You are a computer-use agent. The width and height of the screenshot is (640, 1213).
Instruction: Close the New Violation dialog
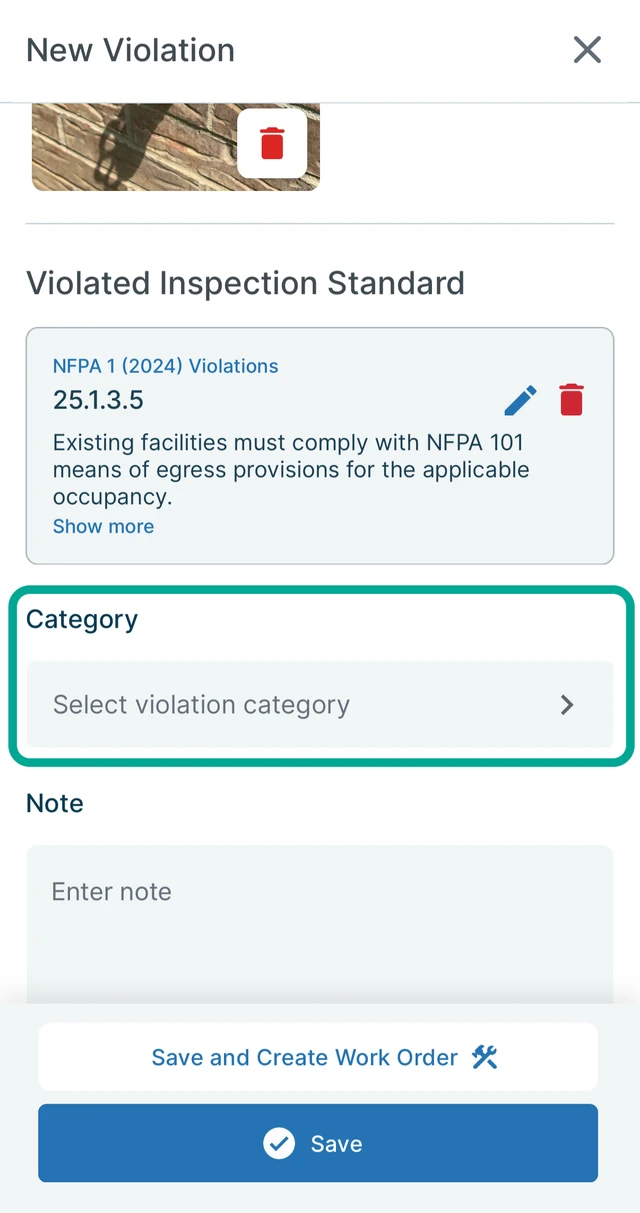[587, 50]
